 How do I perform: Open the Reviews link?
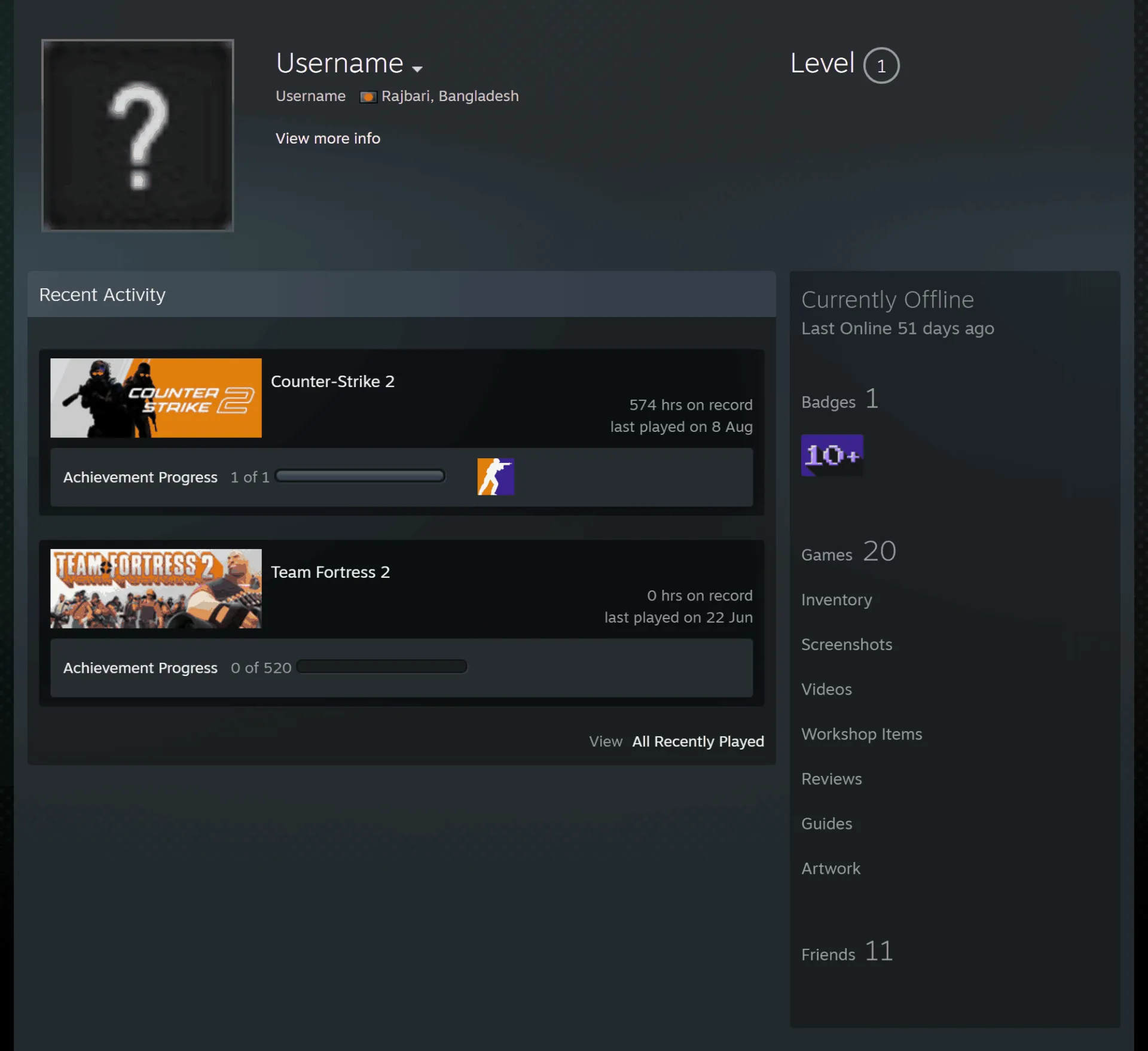pos(832,779)
